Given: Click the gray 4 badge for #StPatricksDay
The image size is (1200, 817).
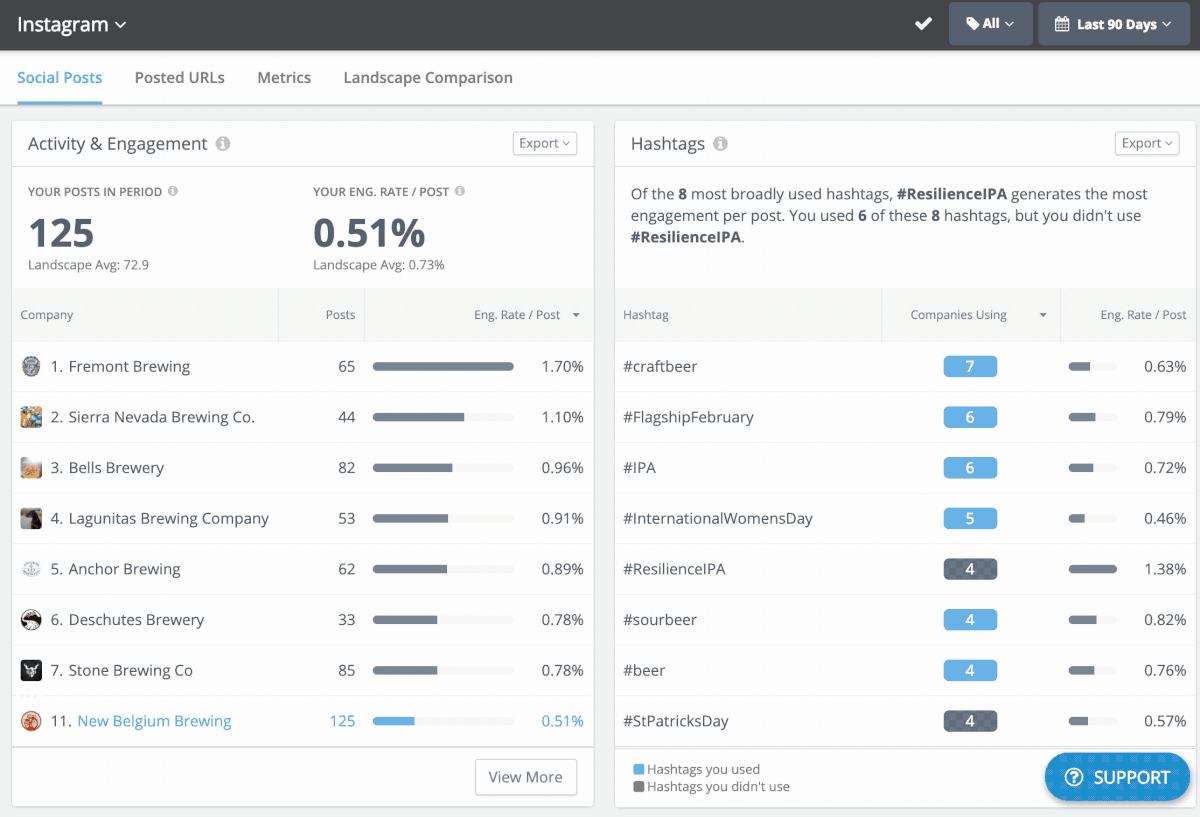Looking at the screenshot, I should coord(970,721).
